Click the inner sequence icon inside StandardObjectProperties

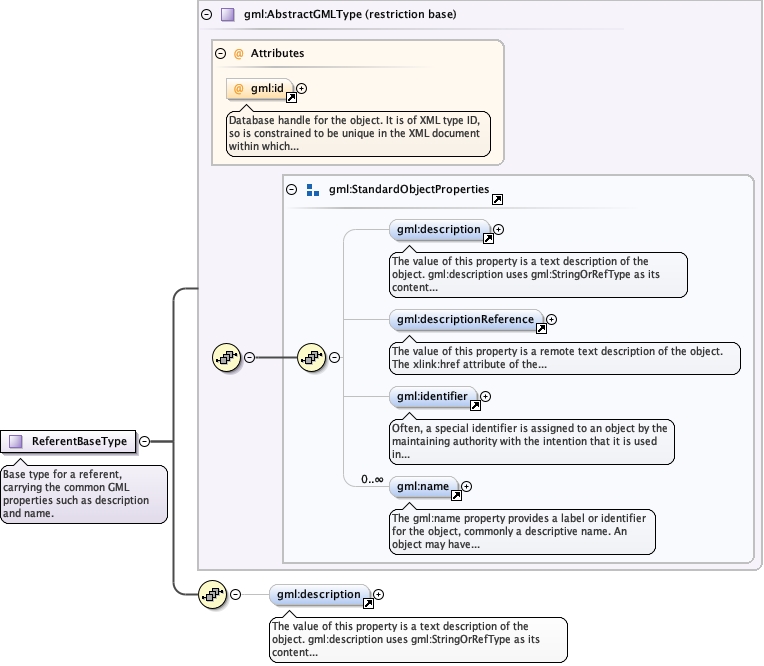[311, 358]
